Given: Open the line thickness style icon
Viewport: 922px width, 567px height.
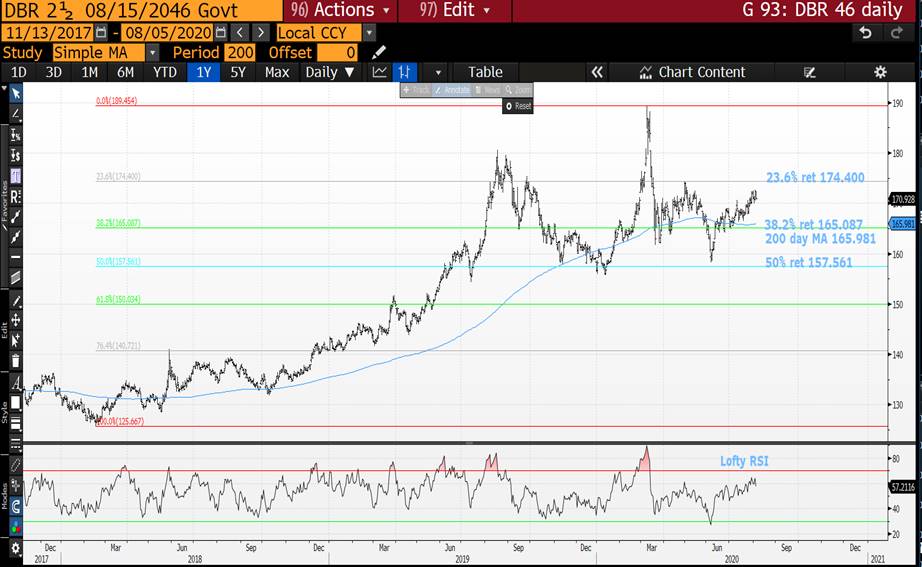Looking at the screenshot, I should coord(16,423).
